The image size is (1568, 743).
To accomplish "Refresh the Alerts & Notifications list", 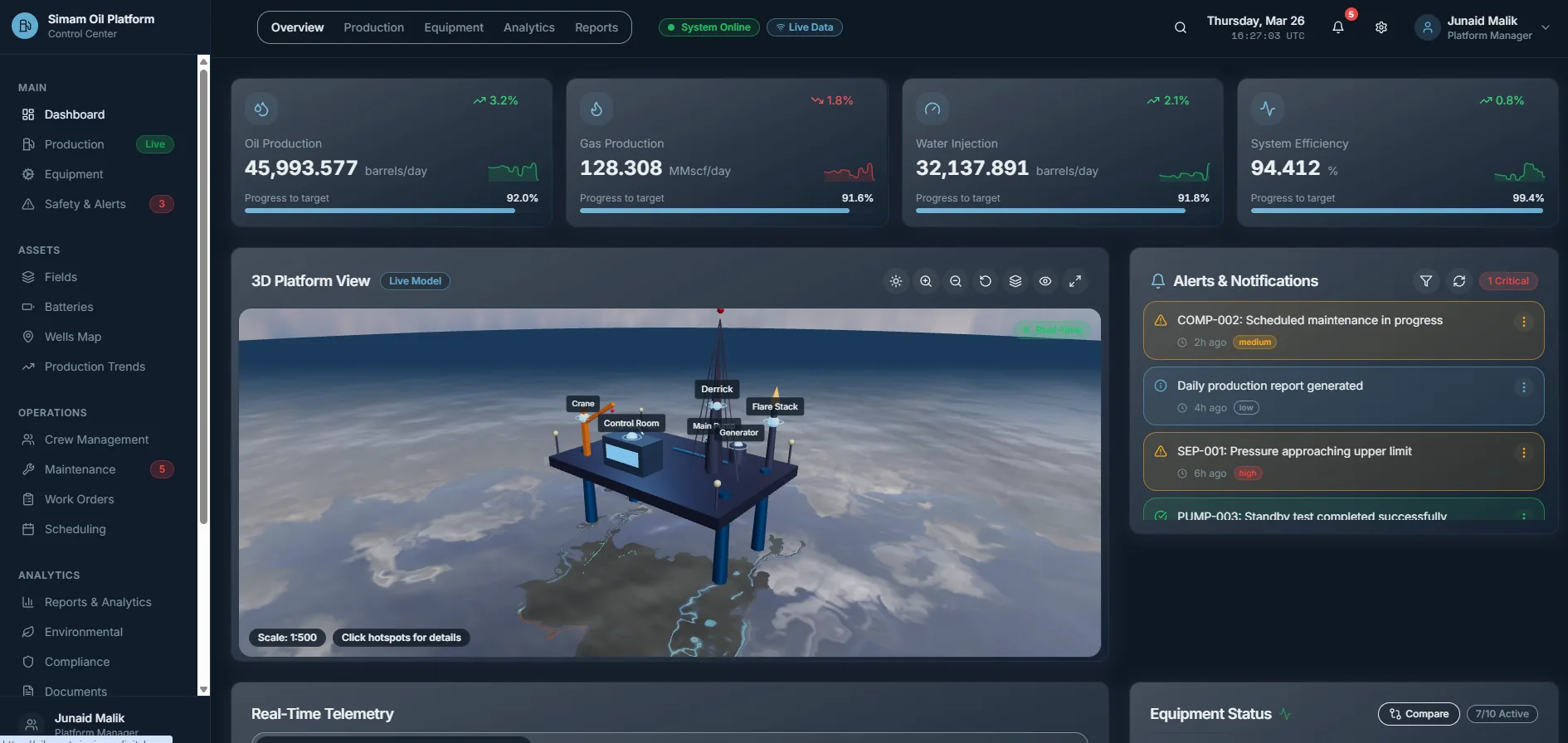I will tap(1459, 281).
